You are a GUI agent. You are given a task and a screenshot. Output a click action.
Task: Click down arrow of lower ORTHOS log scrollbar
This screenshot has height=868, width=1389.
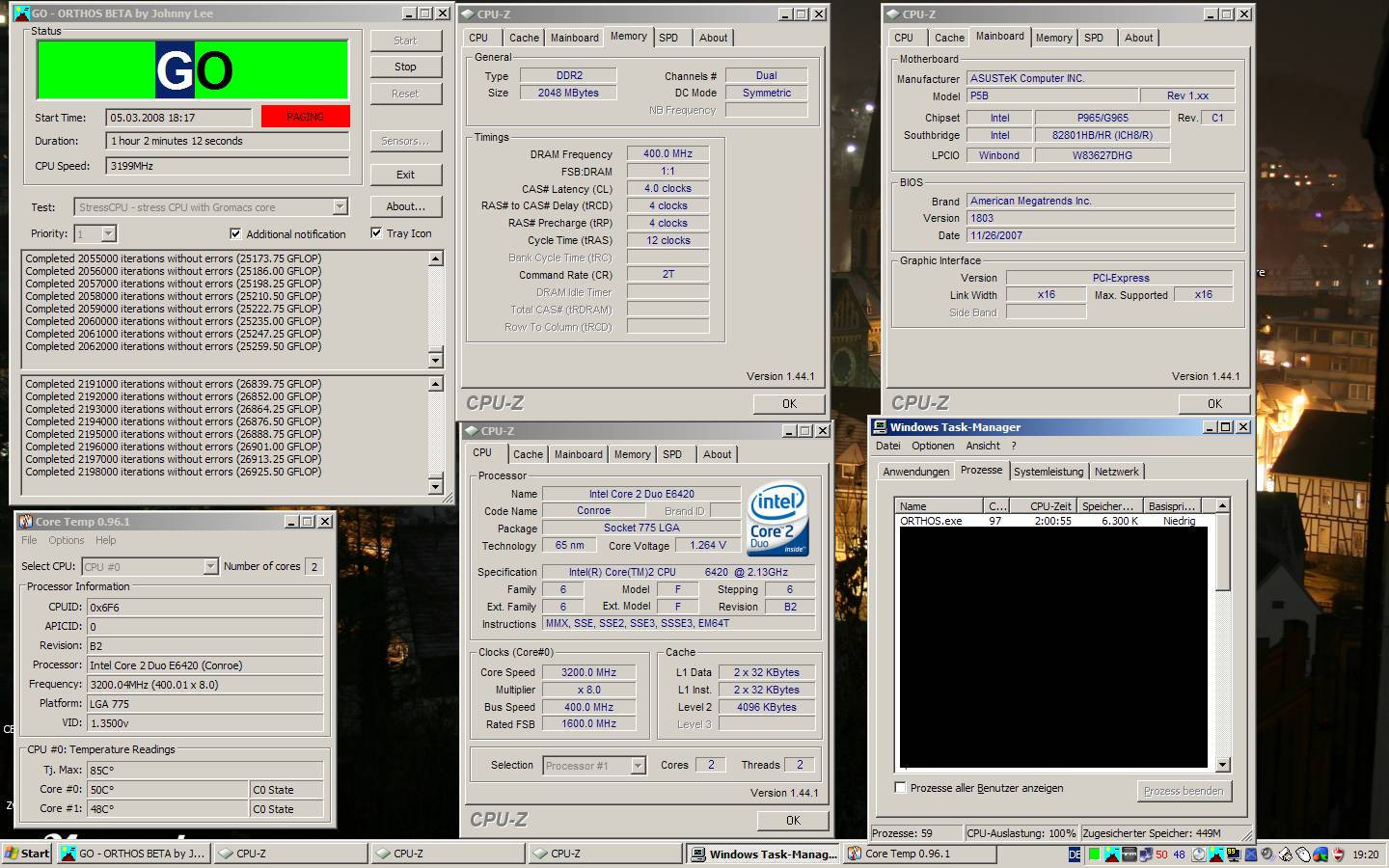click(x=436, y=486)
